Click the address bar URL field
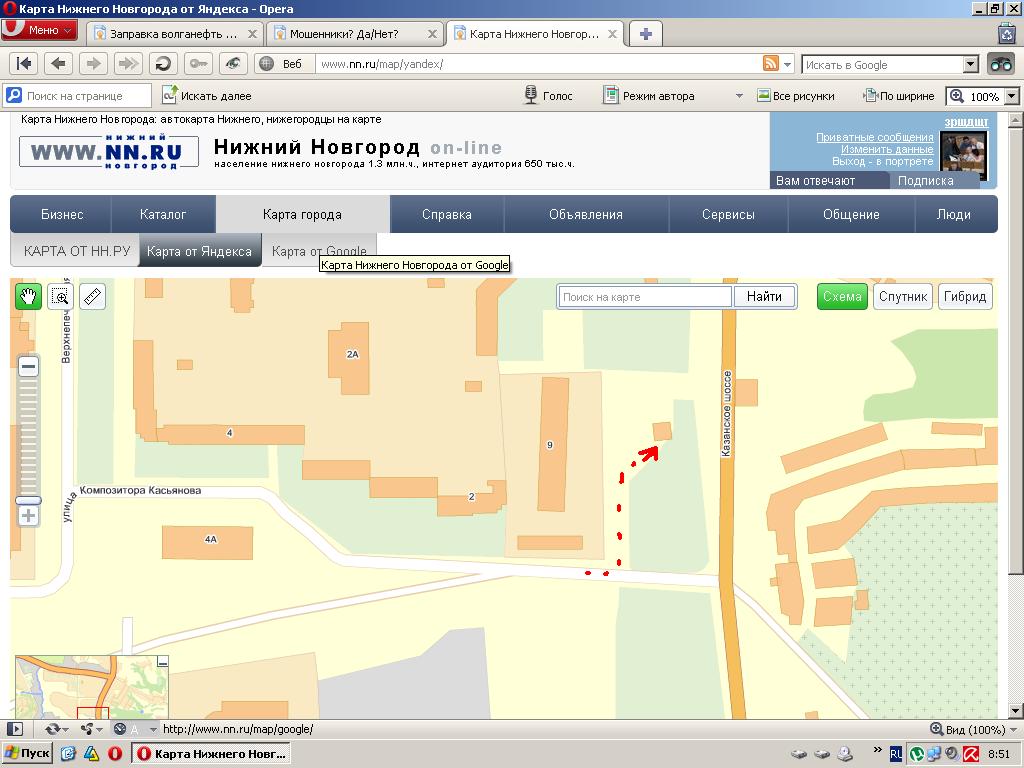The height and width of the screenshot is (768, 1024). pos(538,64)
